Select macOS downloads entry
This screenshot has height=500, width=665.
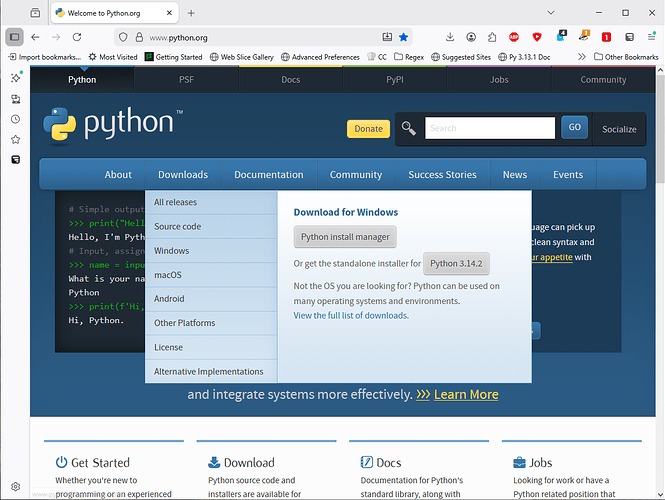click(x=211, y=275)
